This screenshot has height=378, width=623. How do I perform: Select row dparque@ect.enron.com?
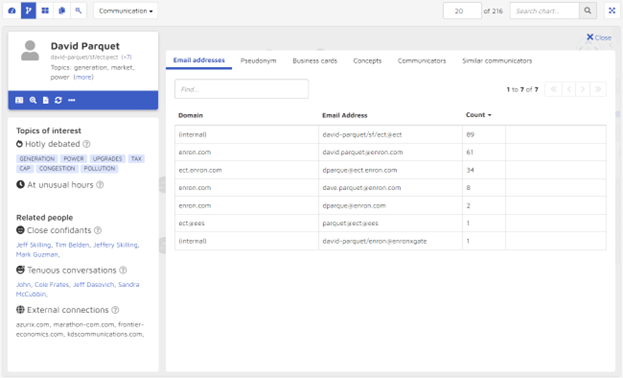pos(391,170)
